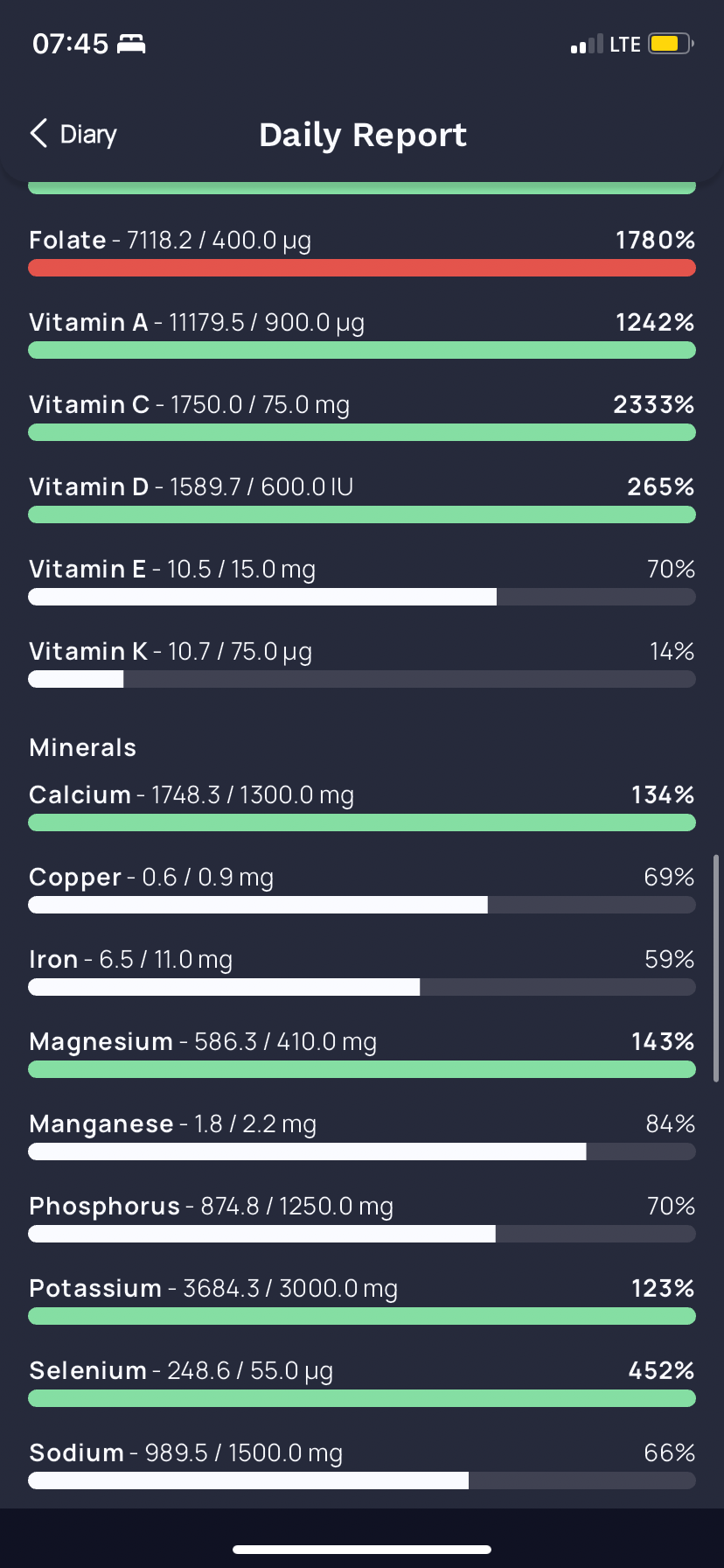Tap the back chevron icon next to Diary
This screenshot has width=724, height=1568.
click(38, 134)
